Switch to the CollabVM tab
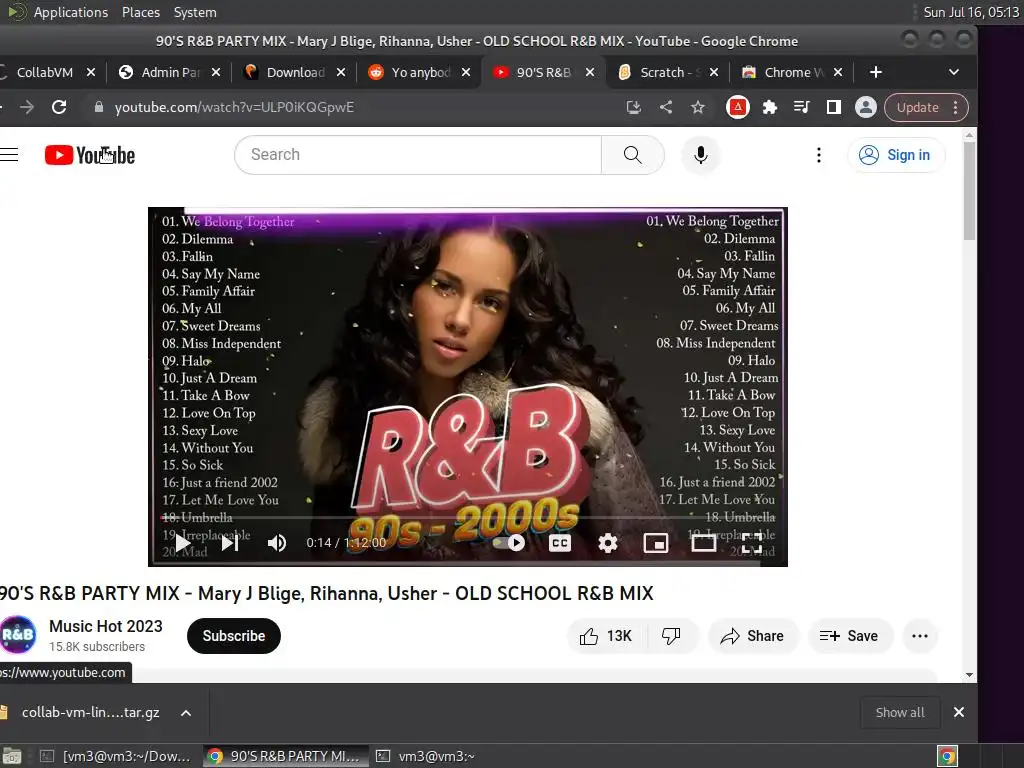The image size is (1024, 768). coord(44,72)
